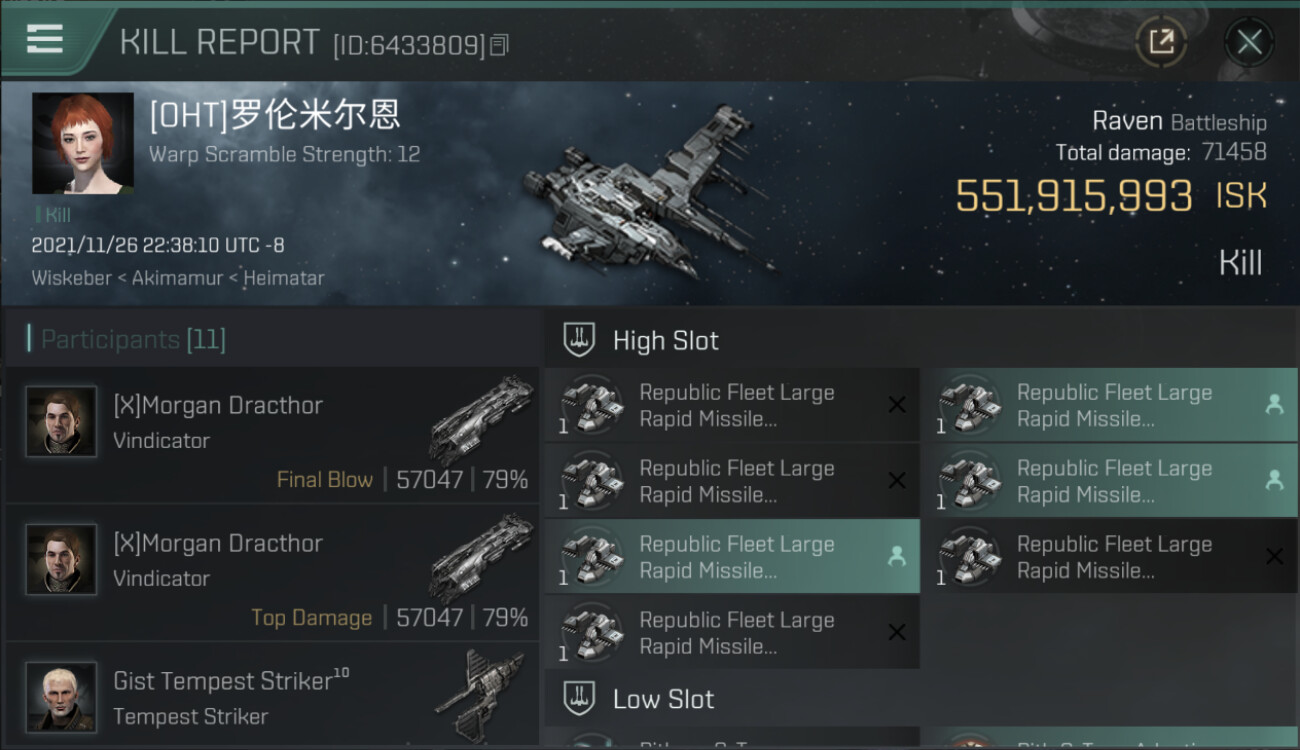Select highlighted missile launcher in left column
The width and height of the screenshot is (1300, 750).
(x=732, y=557)
